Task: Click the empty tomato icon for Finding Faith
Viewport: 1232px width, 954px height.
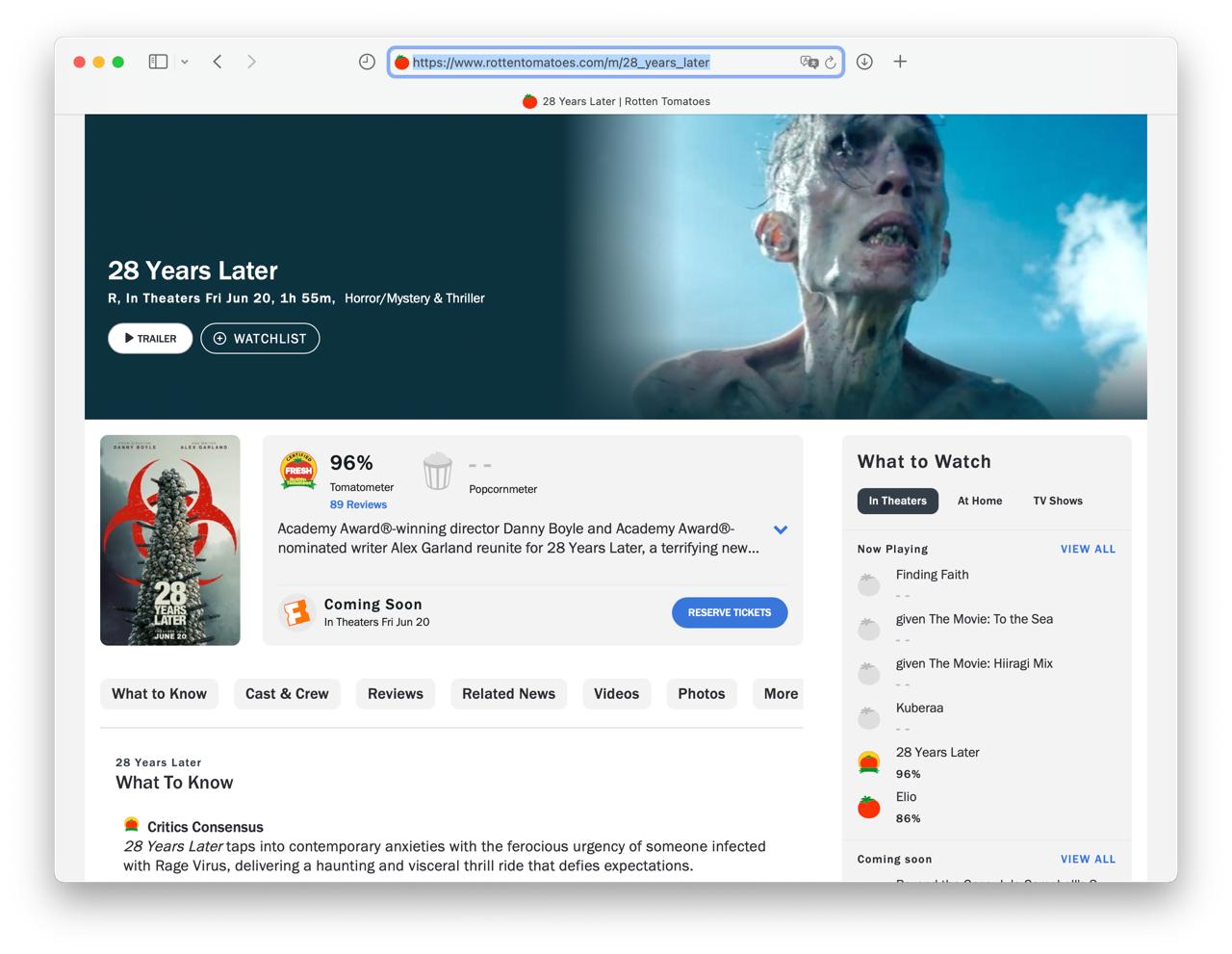Action: coord(869,584)
